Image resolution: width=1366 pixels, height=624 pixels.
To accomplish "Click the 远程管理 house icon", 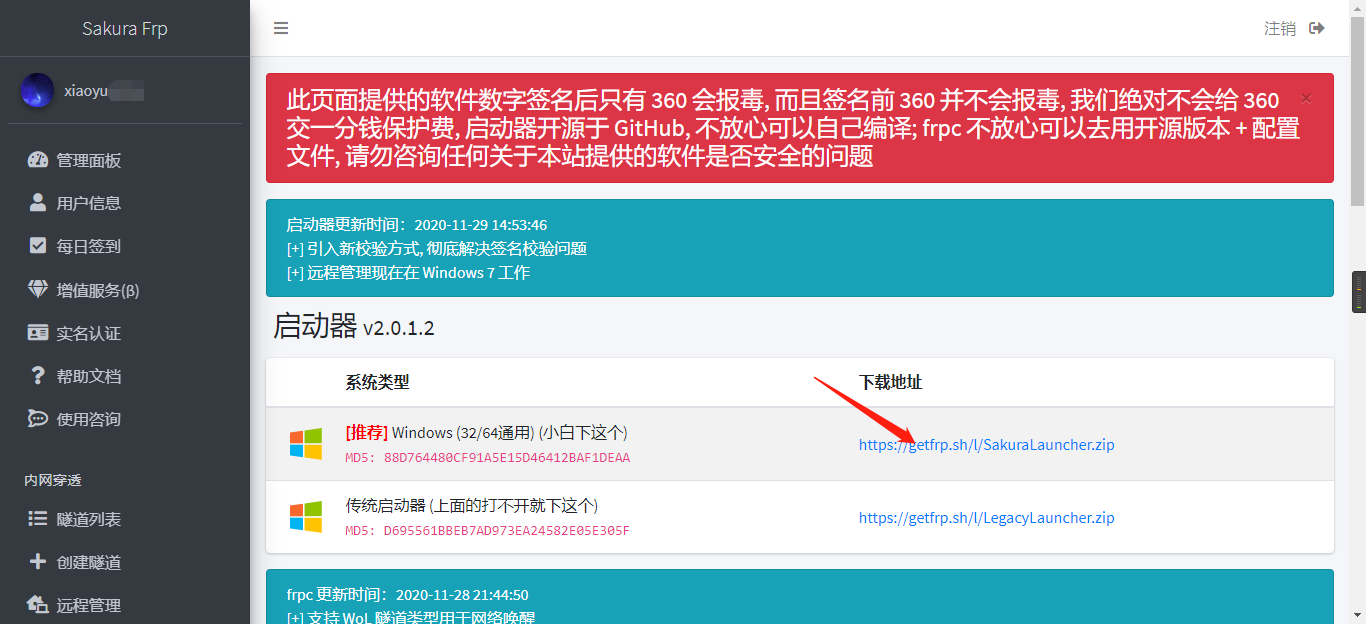I will click(38, 605).
